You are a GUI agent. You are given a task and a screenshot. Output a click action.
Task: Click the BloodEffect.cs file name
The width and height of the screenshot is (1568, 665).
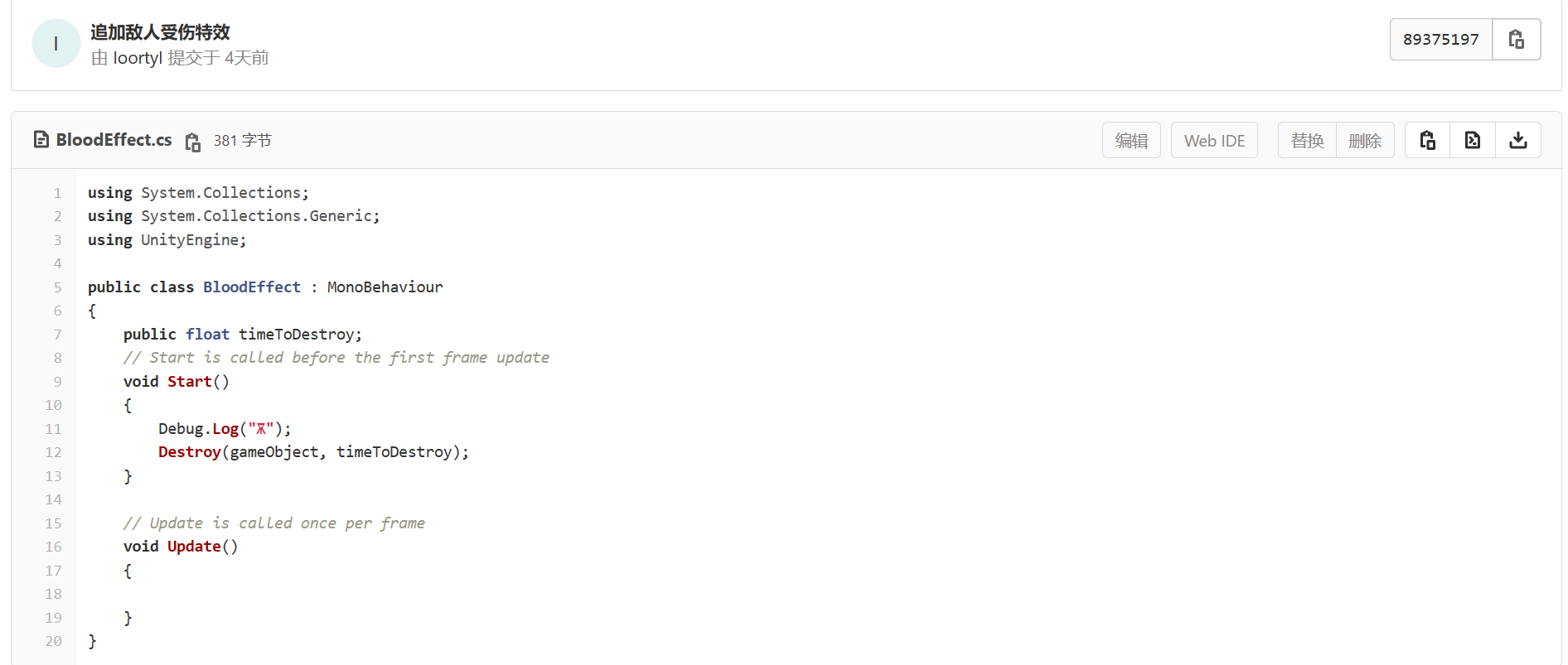[x=114, y=140]
